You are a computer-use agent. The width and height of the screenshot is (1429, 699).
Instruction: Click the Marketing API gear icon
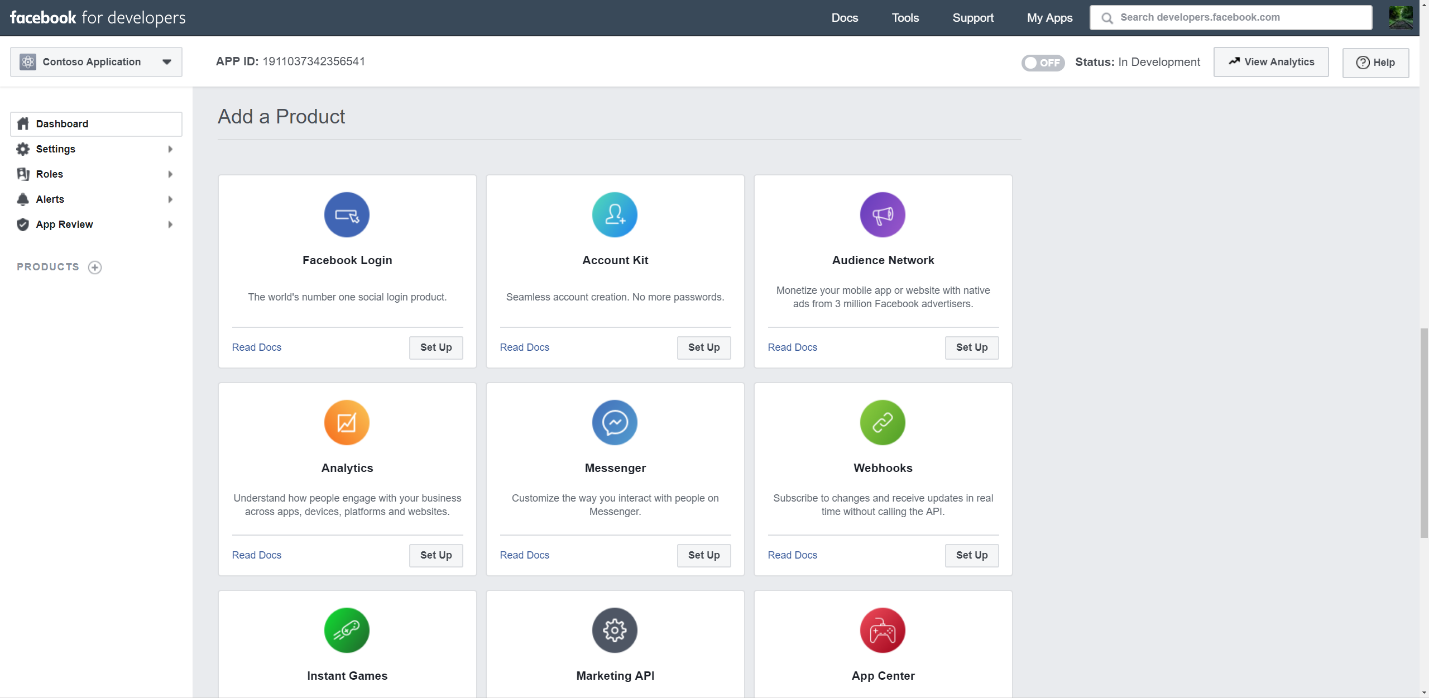pos(615,631)
